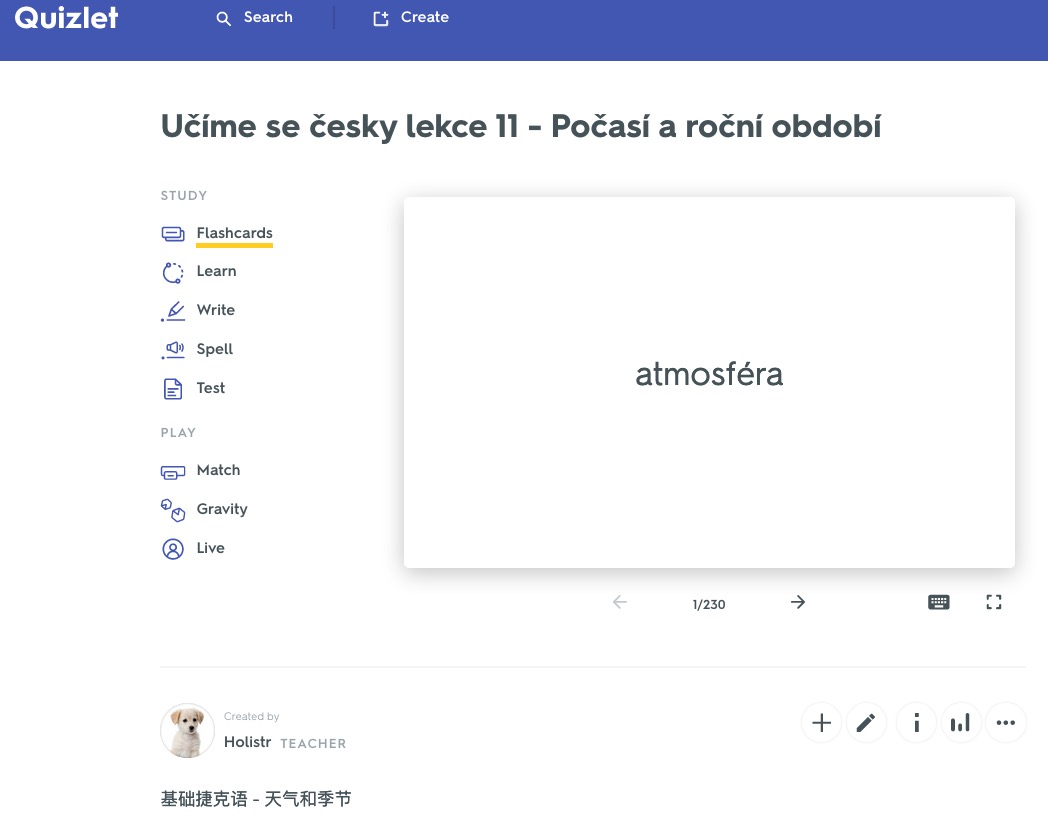1048x828 pixels.
Task: Click the Create button in header
Action: point(411,18)
